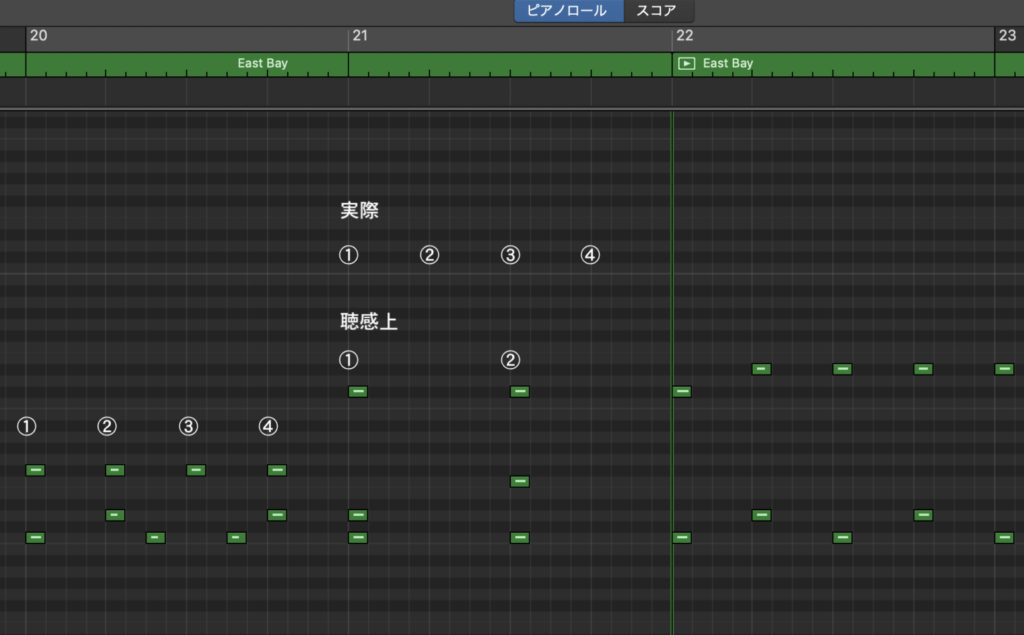This screenshot has height=635, width=1024.
Task: Switch to the ピアノロール tab
Action: (x=568, y=11)
